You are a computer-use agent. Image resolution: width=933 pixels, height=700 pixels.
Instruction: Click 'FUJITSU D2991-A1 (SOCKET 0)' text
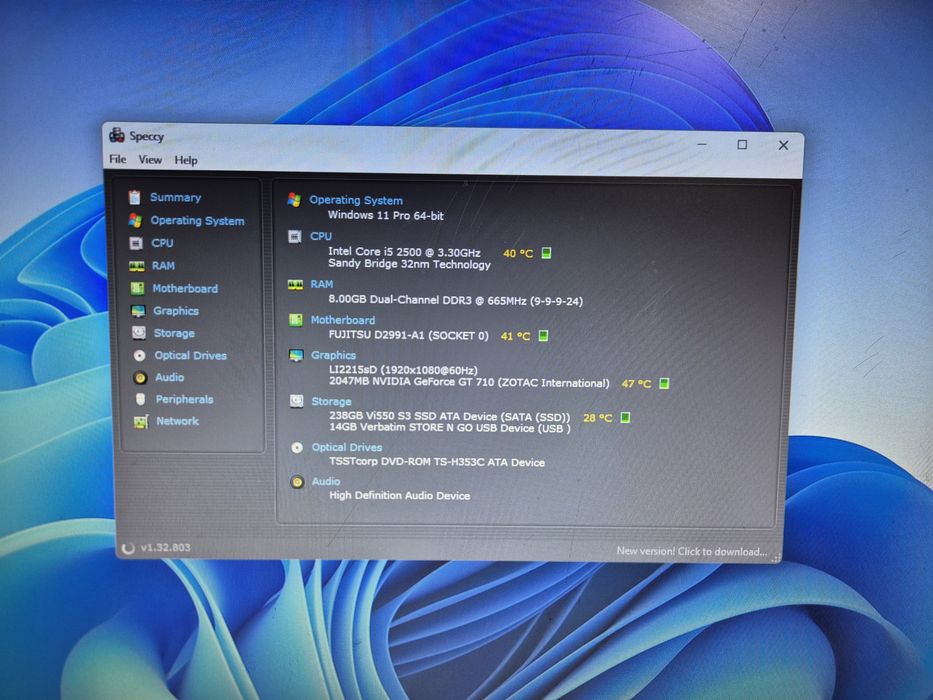pyautogui.click(x=409, y=336)
